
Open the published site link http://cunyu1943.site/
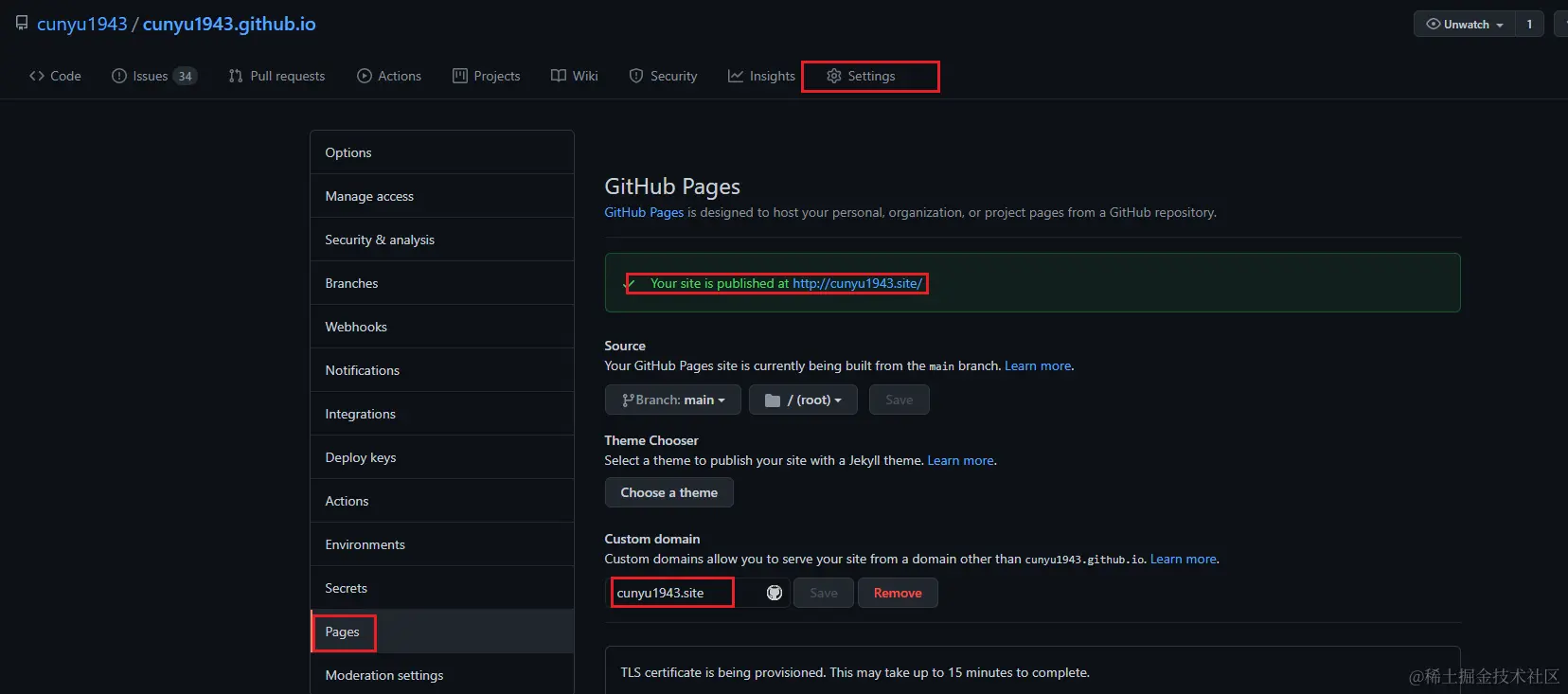click(857, 283)
